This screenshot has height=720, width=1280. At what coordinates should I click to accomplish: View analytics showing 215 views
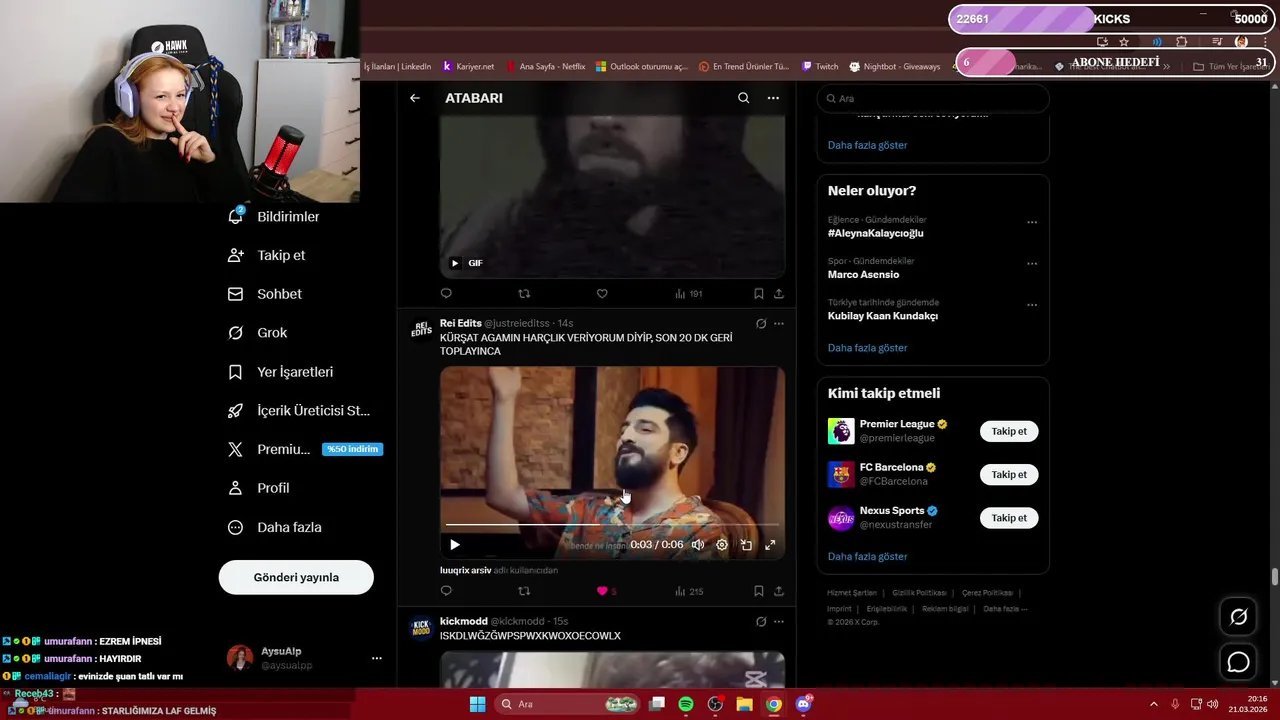pos(689,591)
